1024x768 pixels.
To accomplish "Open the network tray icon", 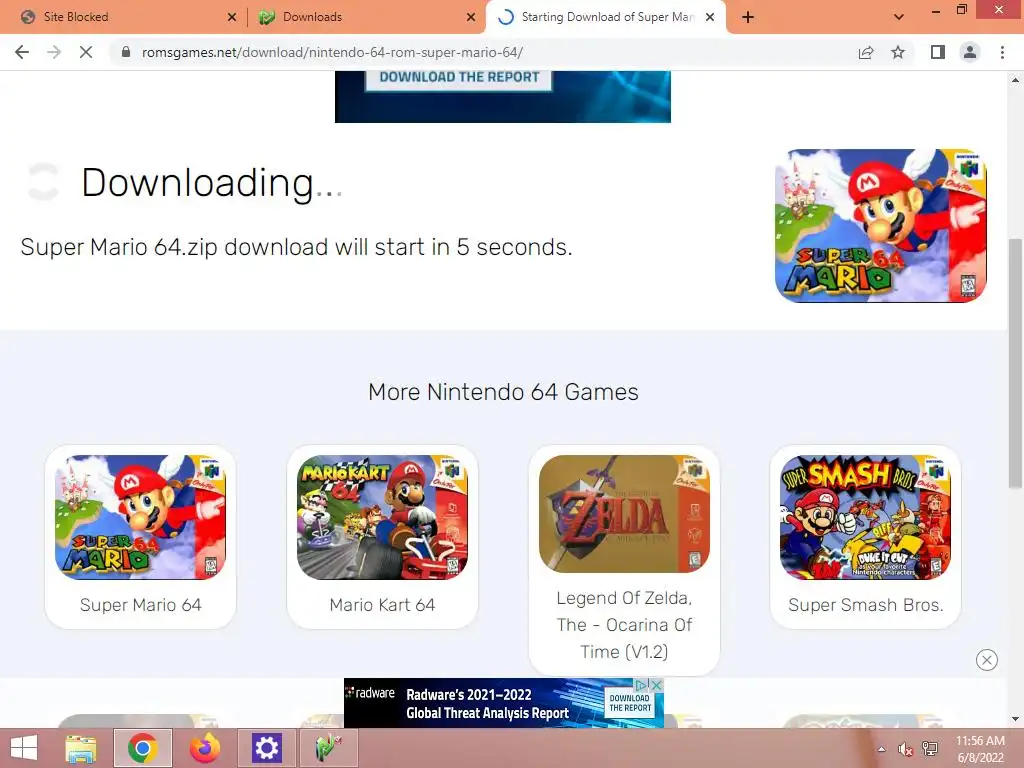I will tap(930, 749).
